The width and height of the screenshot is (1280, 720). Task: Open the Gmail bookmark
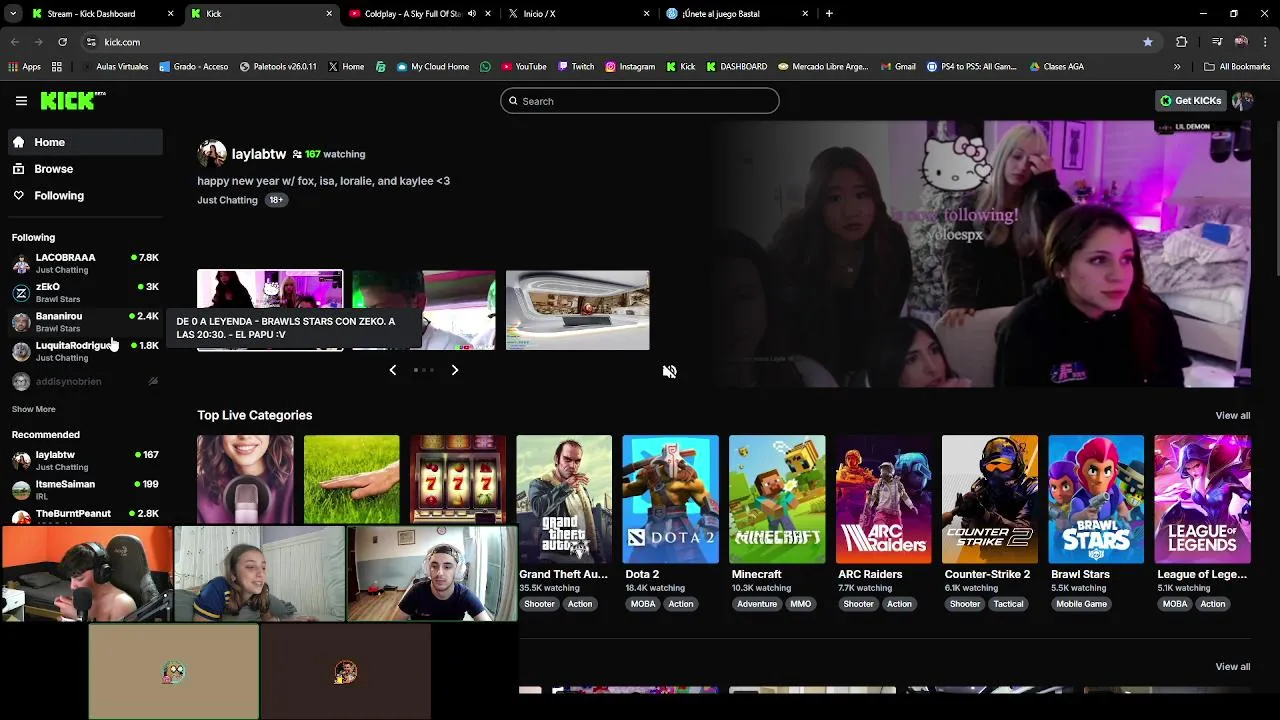pyautogui.click(x=899, y=67)
